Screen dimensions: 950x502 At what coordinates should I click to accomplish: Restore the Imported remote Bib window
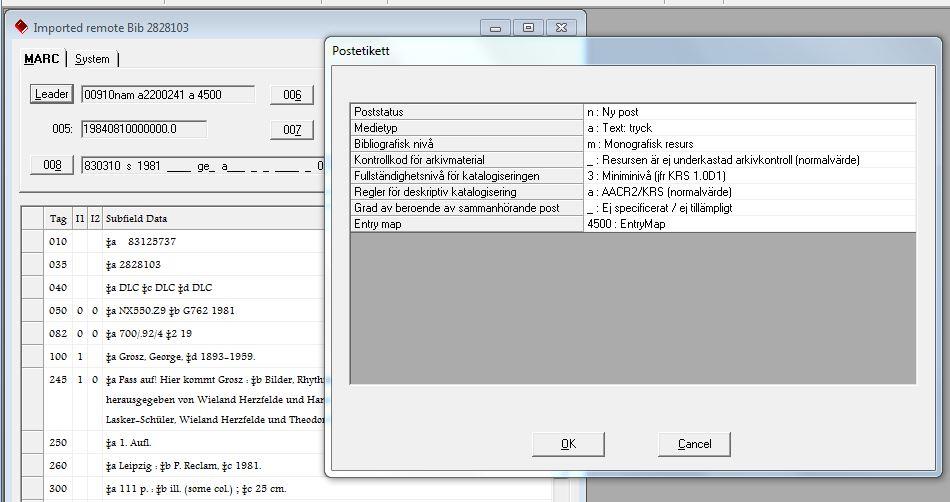pyautogui.click(x=528, y=28)
